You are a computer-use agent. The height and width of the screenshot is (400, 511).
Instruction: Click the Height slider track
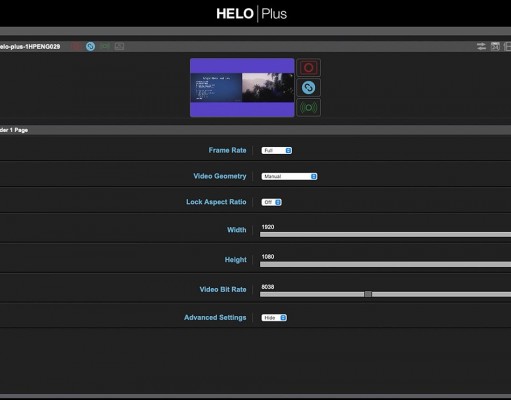pyautogui.click(x=385, y=264)
